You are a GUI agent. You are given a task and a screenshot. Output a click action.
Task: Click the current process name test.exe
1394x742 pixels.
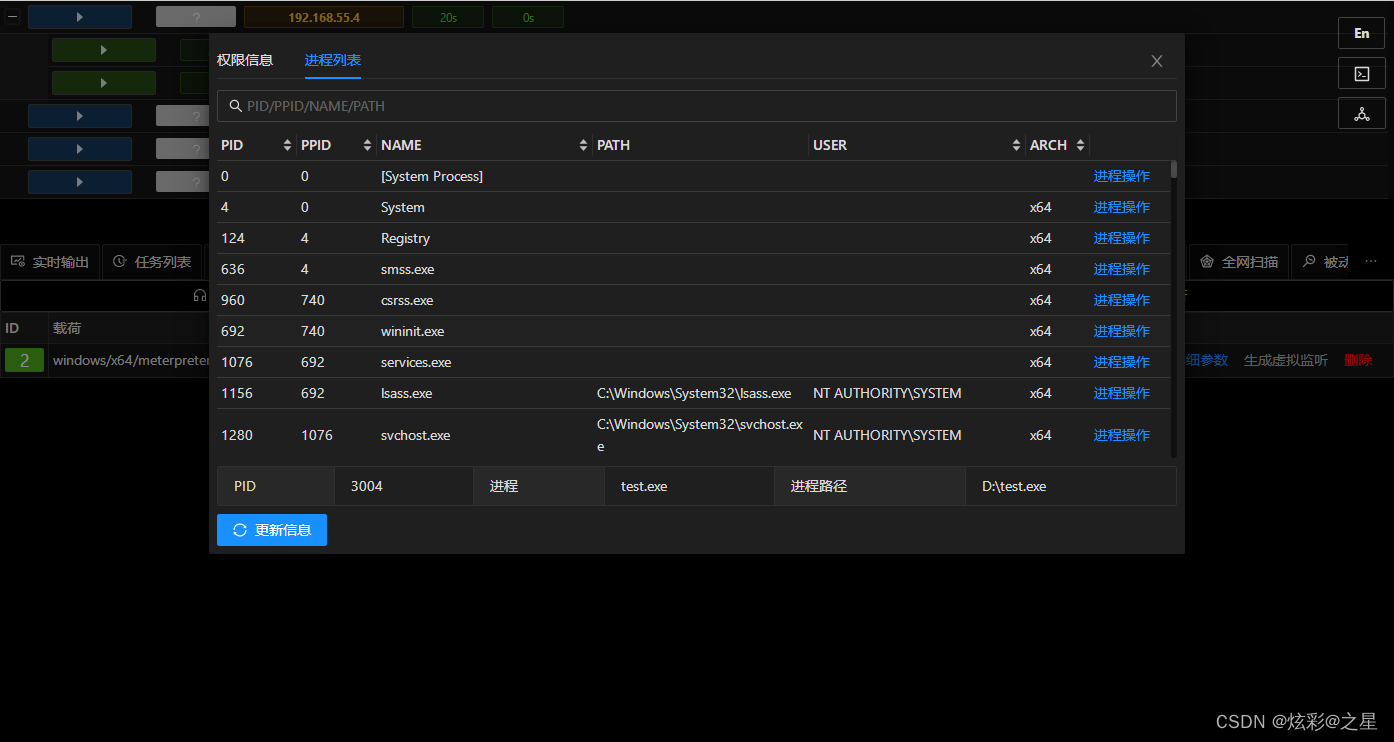click(644, 486)
